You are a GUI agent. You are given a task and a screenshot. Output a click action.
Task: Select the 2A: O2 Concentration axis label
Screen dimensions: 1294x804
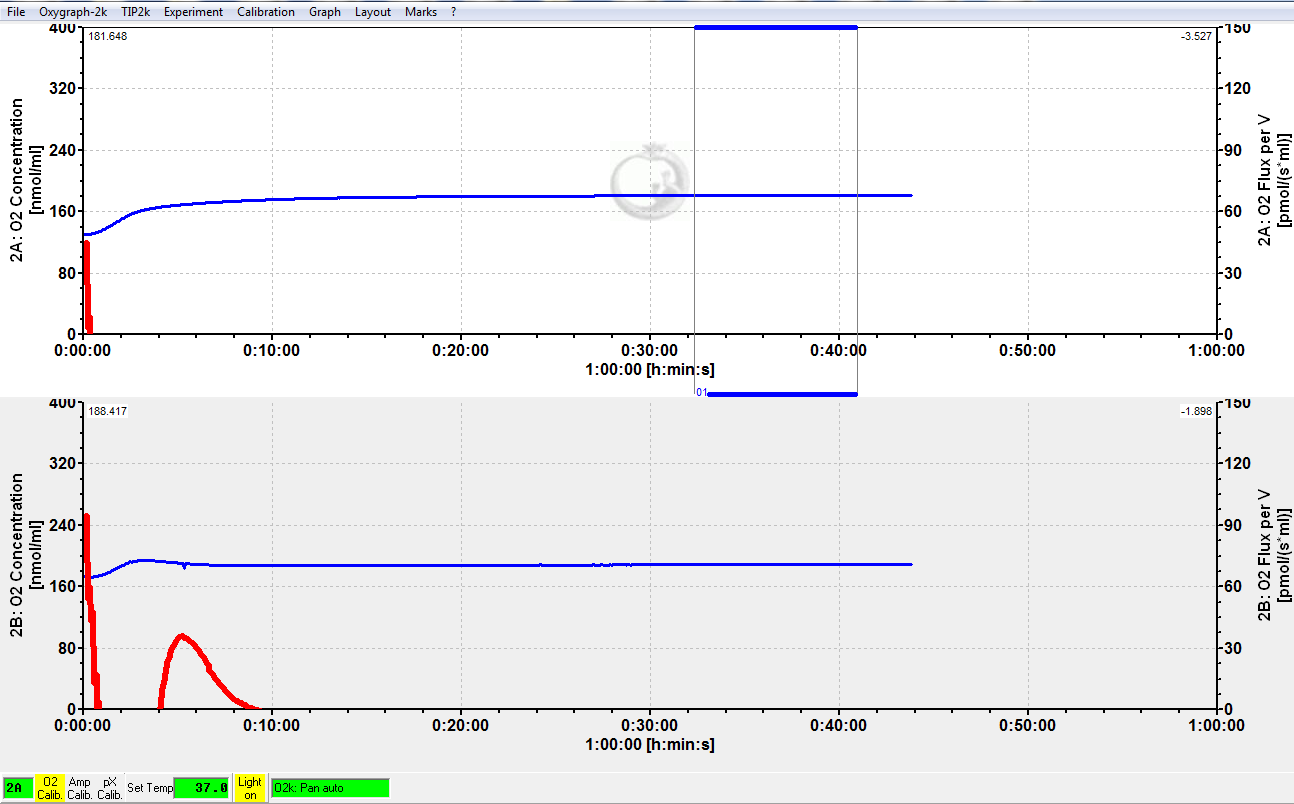(27, 180)
